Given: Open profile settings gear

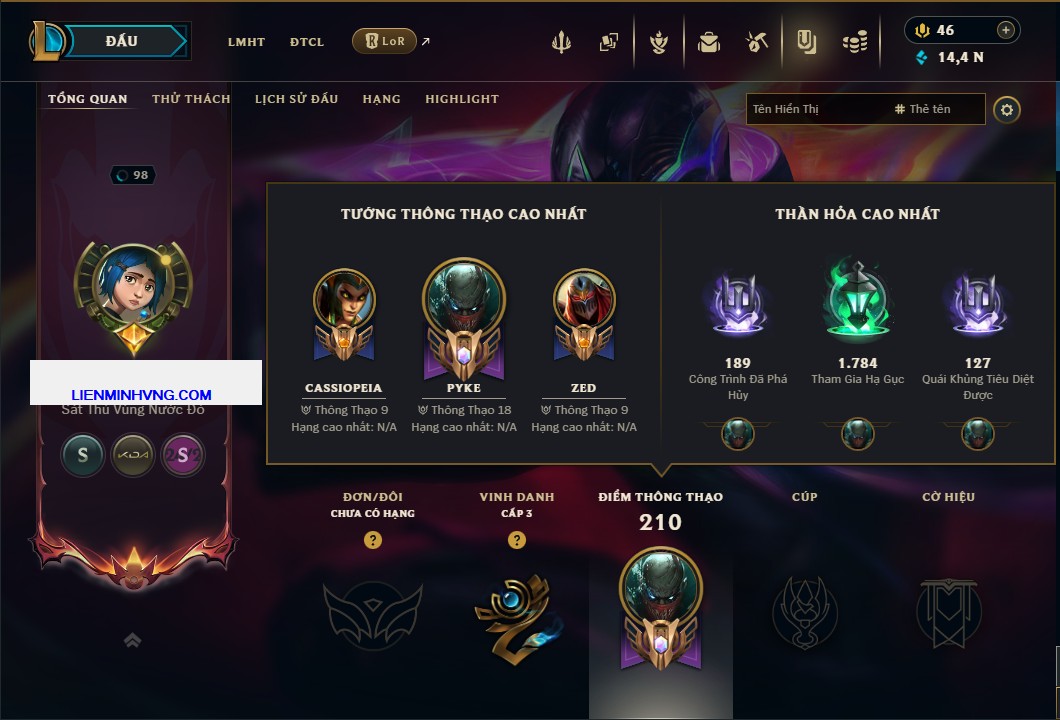Looking at the screenshot, I should [1007, 110].
